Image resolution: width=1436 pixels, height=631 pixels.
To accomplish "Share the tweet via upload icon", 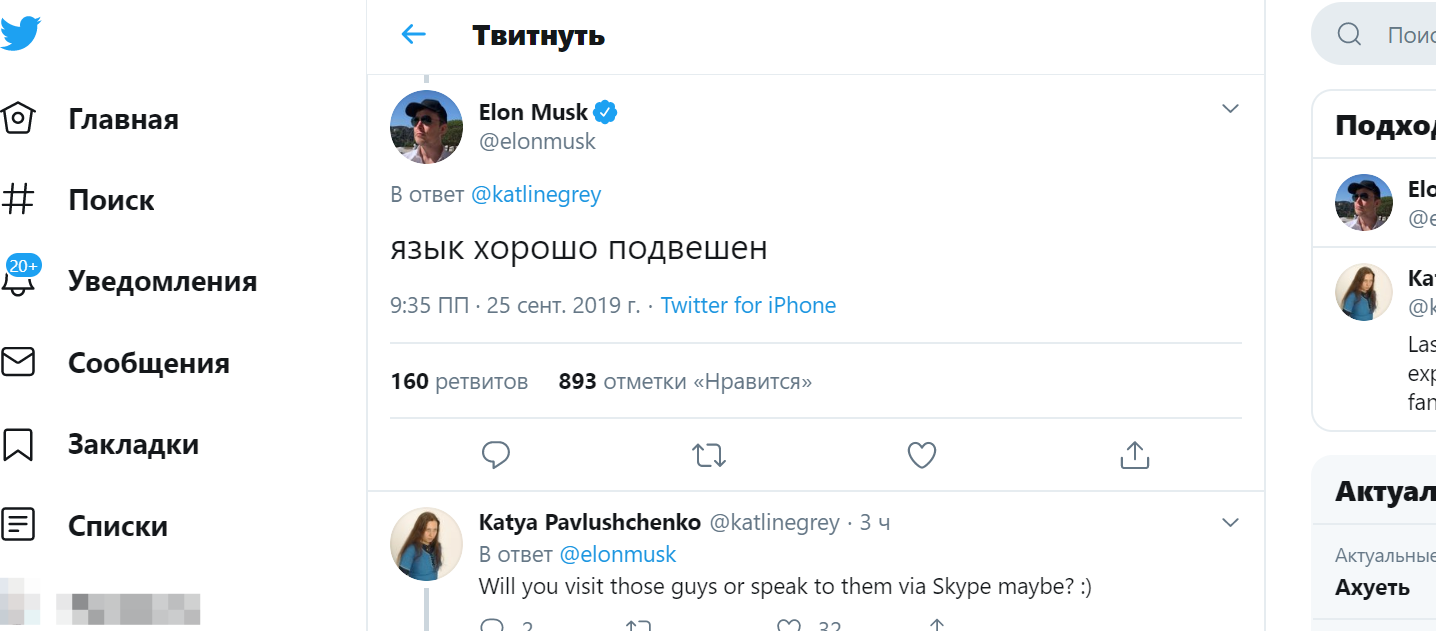I will click(1134, 456).
